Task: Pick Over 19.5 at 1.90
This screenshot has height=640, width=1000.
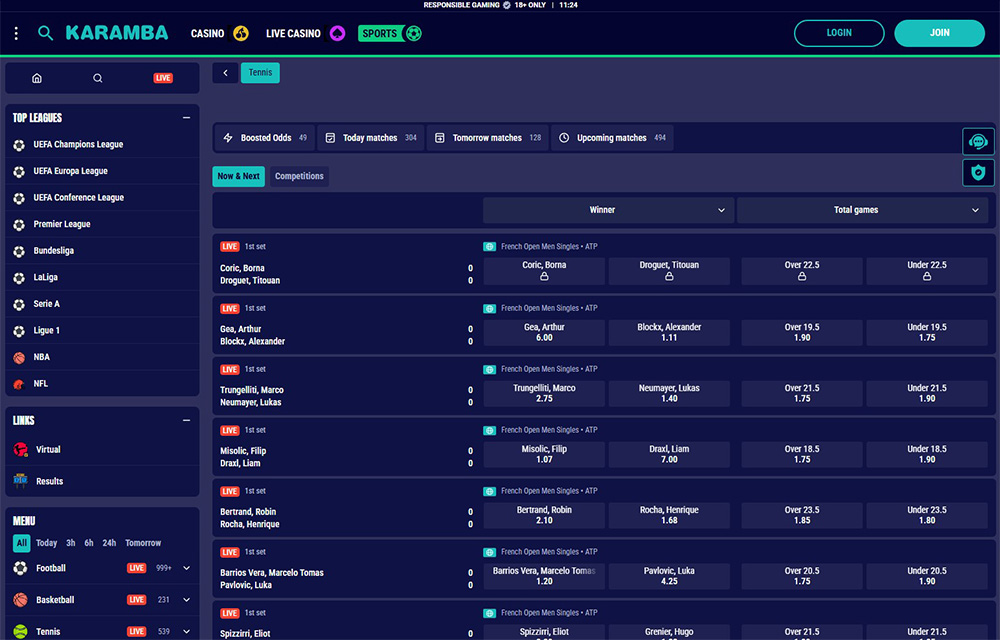Action: tap(802, 333)
